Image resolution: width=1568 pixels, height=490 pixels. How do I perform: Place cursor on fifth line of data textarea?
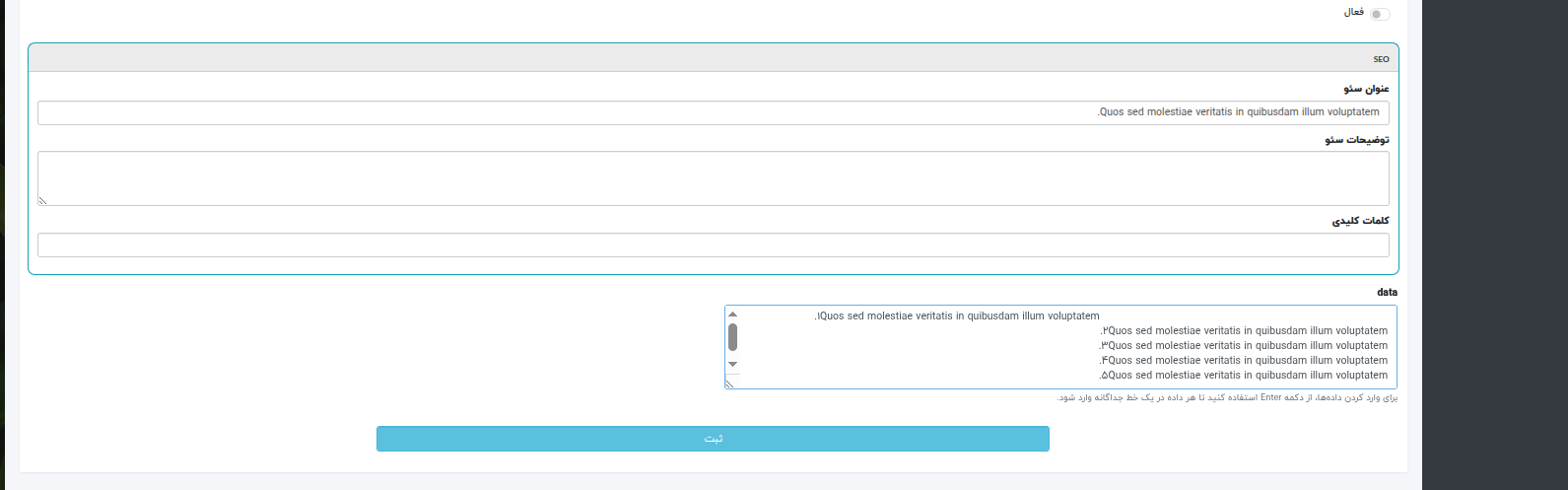(1242, 376)
